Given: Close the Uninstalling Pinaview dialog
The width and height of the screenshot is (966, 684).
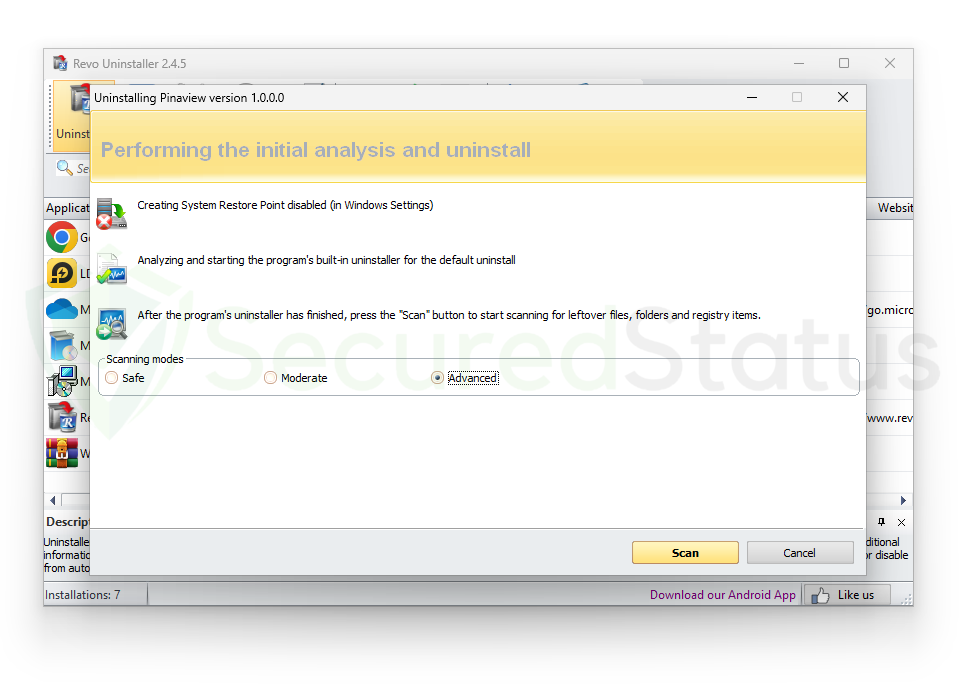Looking at the screenshot, I should pyautogui.click(x=843, y=97).
